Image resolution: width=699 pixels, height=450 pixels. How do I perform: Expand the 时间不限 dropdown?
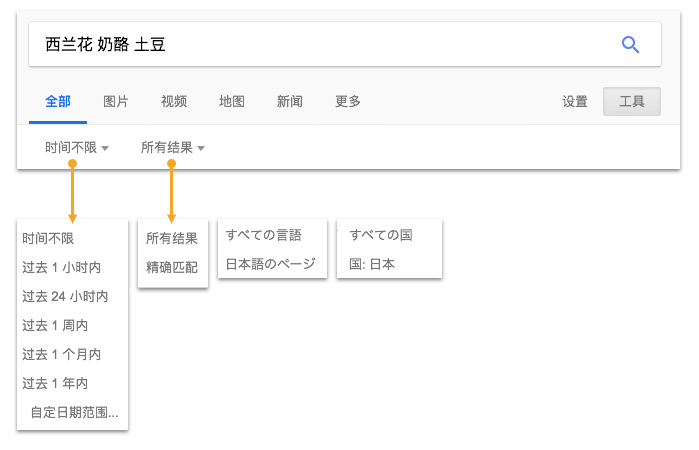(x=77, y=148)
